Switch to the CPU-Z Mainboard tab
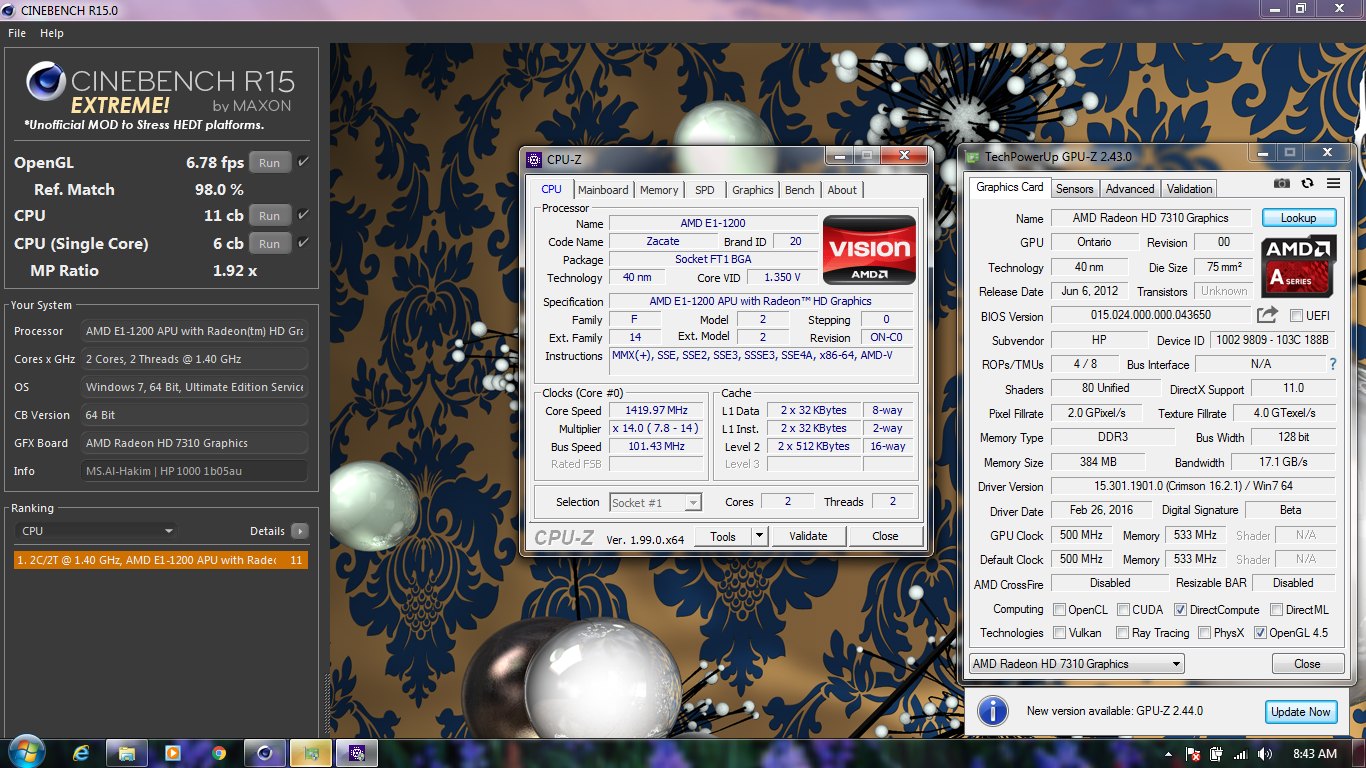The height and width of the screenshot is (768, 1366). click(x=603, y=190)
